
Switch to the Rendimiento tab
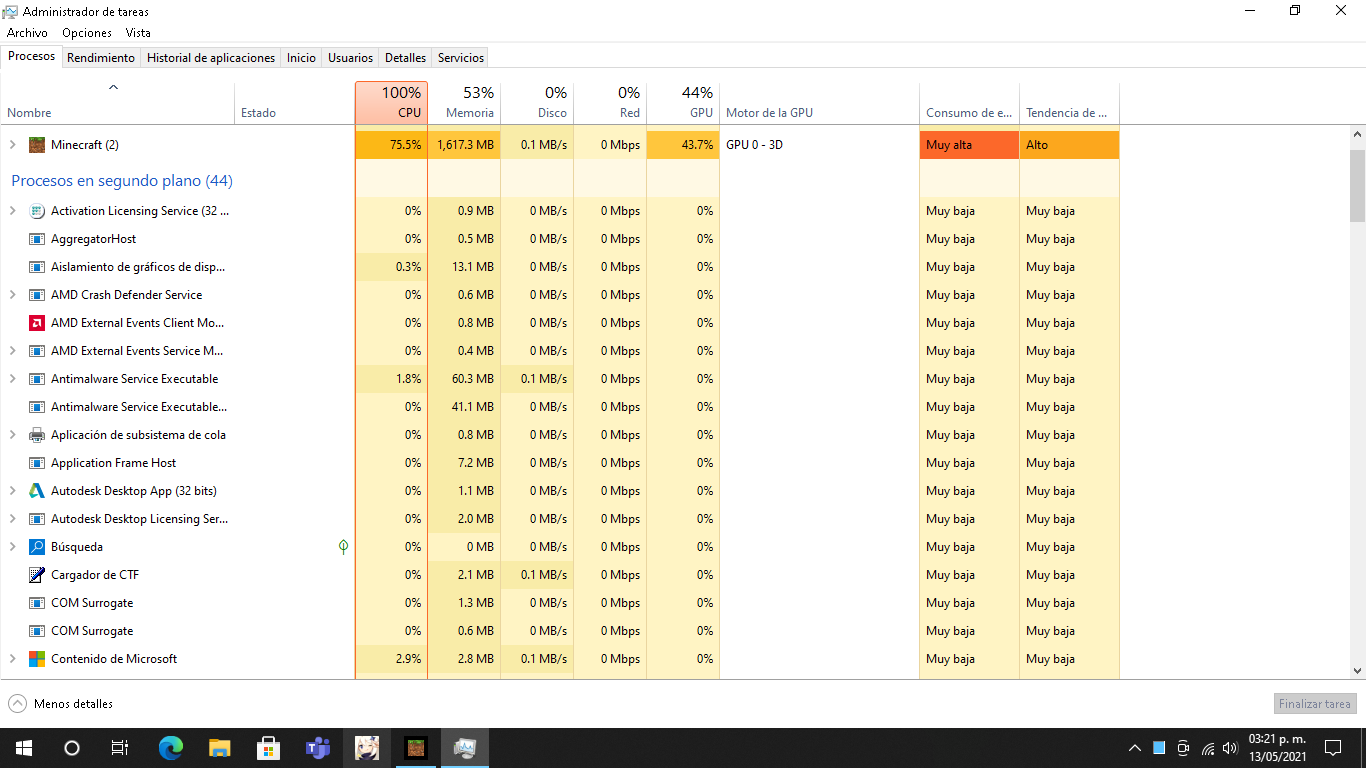[101, 58]
